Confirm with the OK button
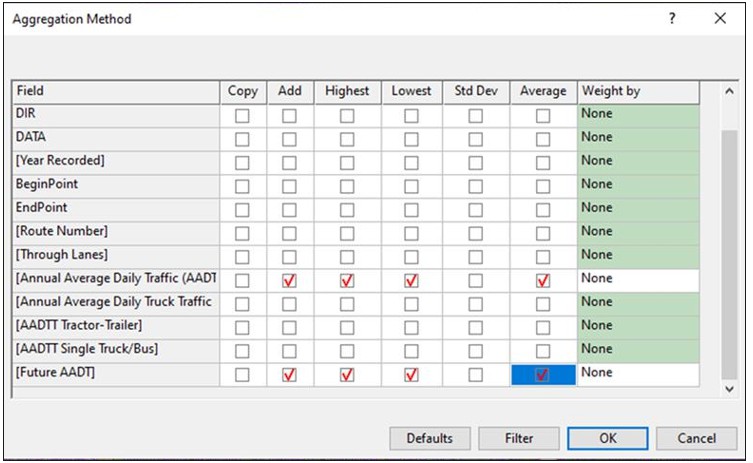753x463 pixels. coord(607,438)
